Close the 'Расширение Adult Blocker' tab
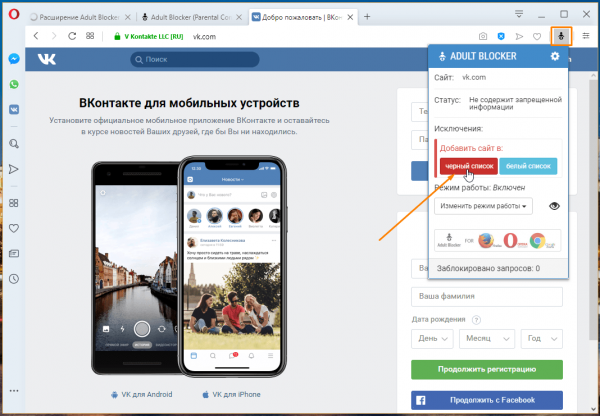 click(128, 17)
